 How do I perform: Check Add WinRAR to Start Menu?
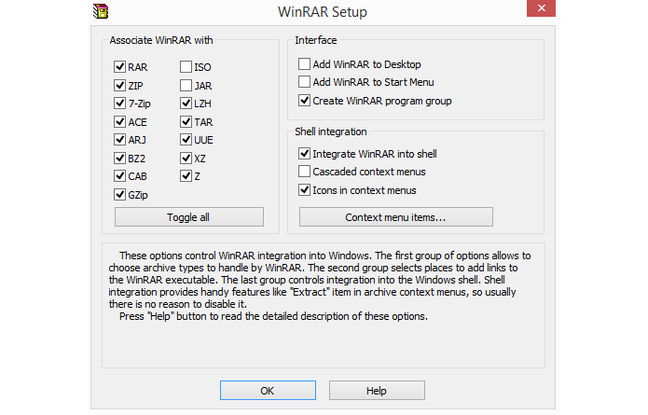coord(304,81)
